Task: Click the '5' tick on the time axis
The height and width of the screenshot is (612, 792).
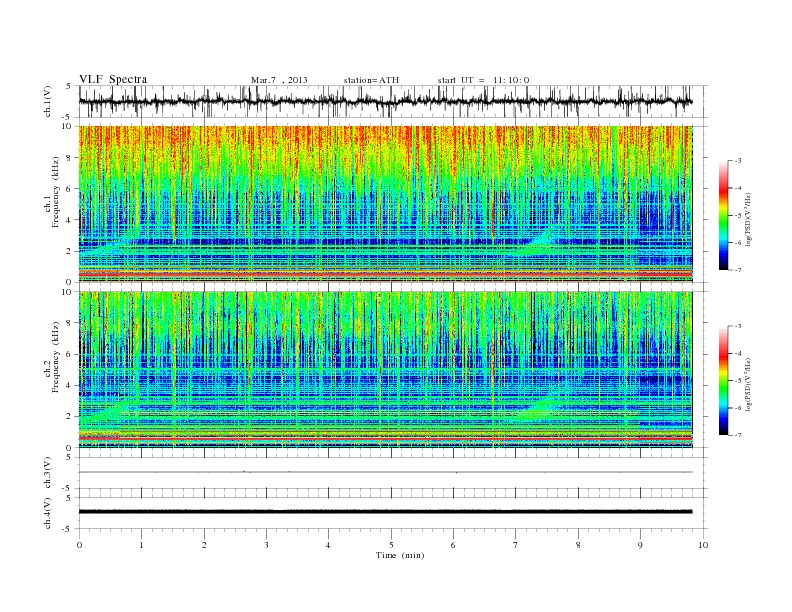Action: (391, 545)
